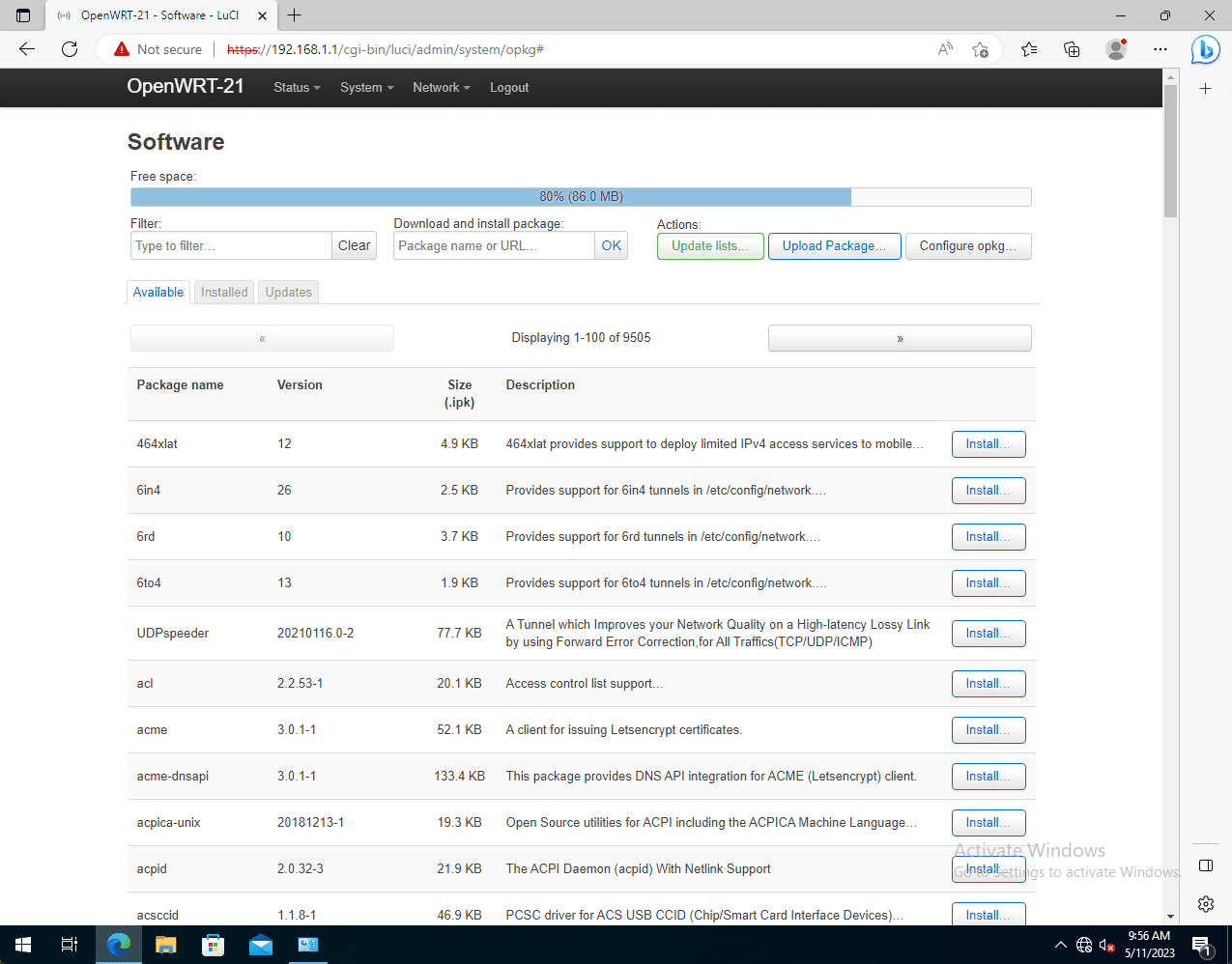The width and height of the screenshot is (1232, 964).
Task: Click the acme-dnsapi package name
Action: coord(173,776)
